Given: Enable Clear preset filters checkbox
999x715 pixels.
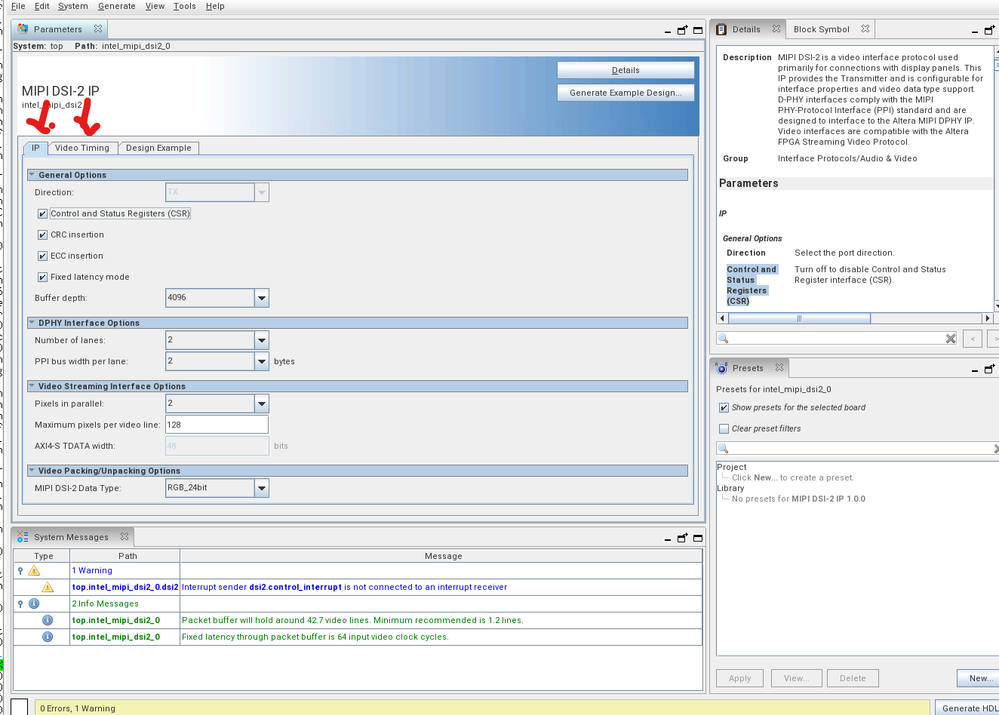Looking at the screenshot, I should point(724,429).
